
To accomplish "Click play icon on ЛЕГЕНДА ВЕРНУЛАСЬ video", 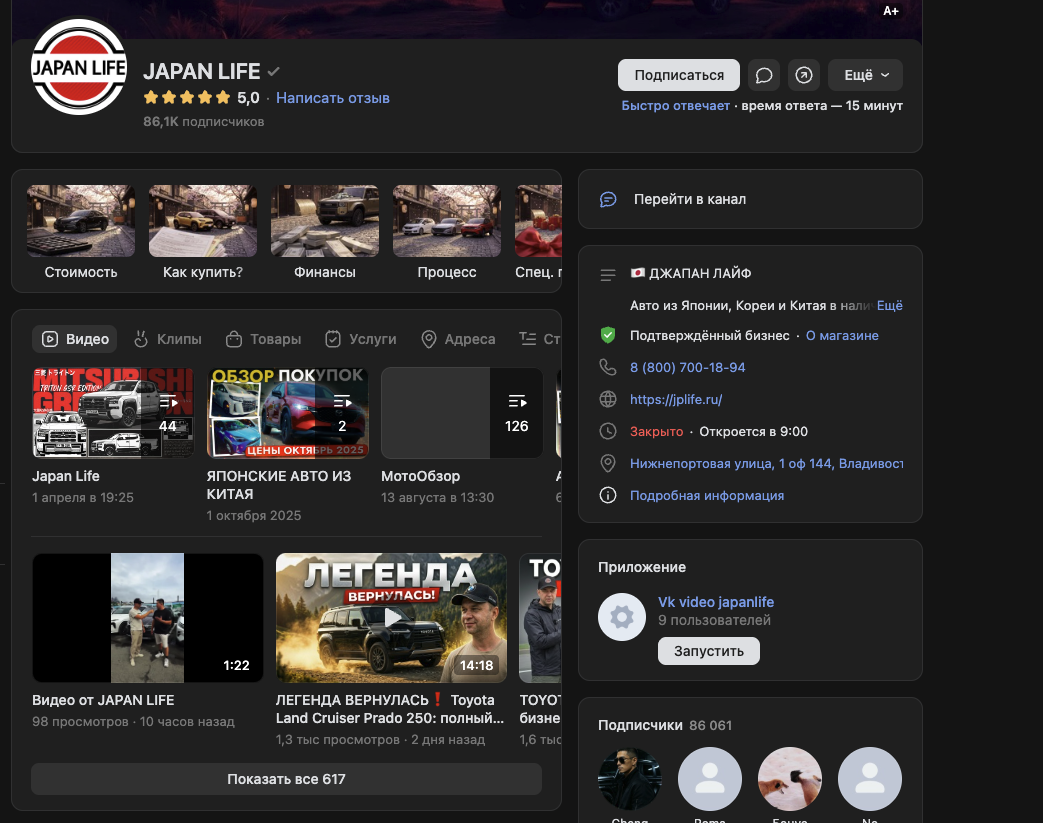I will click(x=392, y=617).
